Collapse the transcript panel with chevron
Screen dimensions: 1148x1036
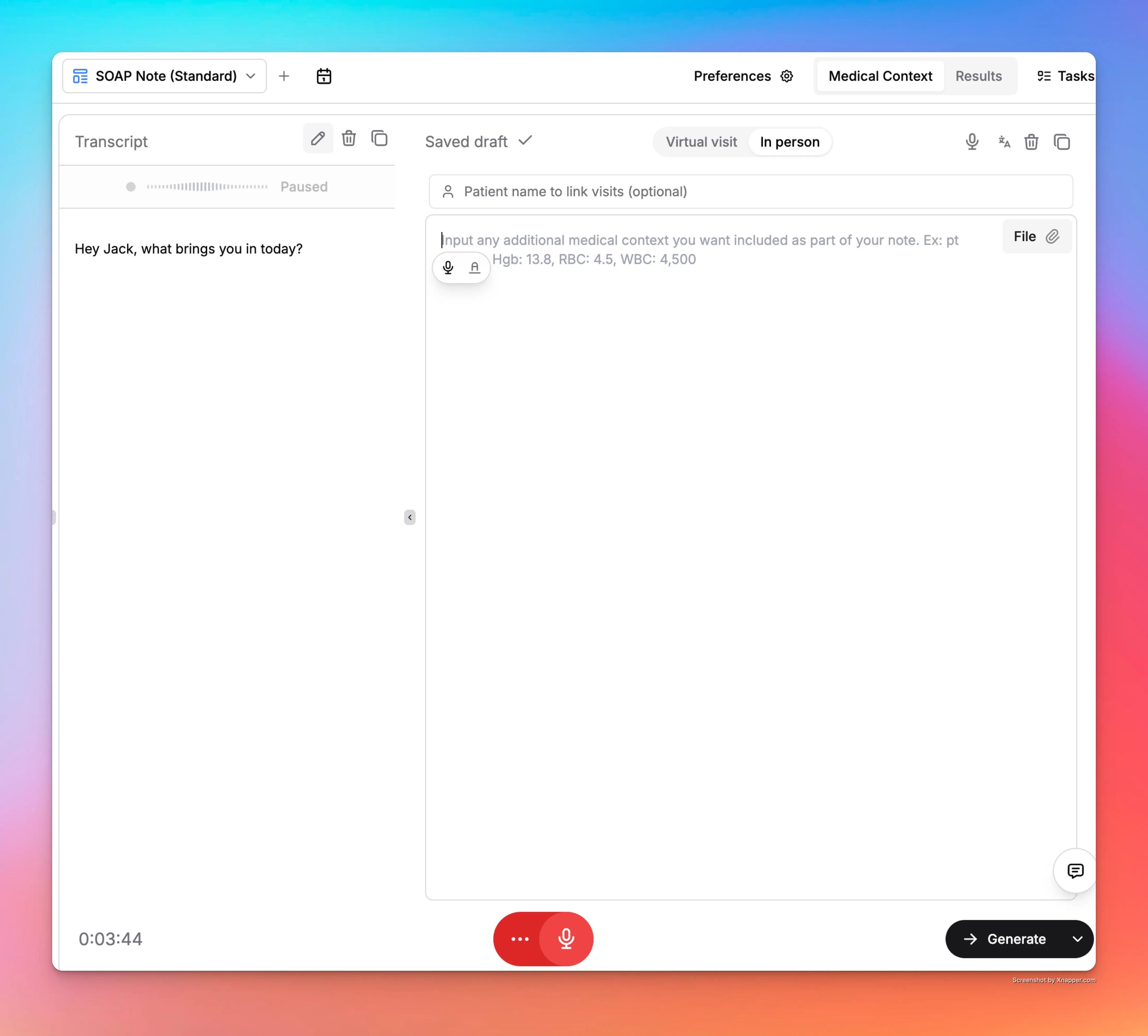click(410, 517)
